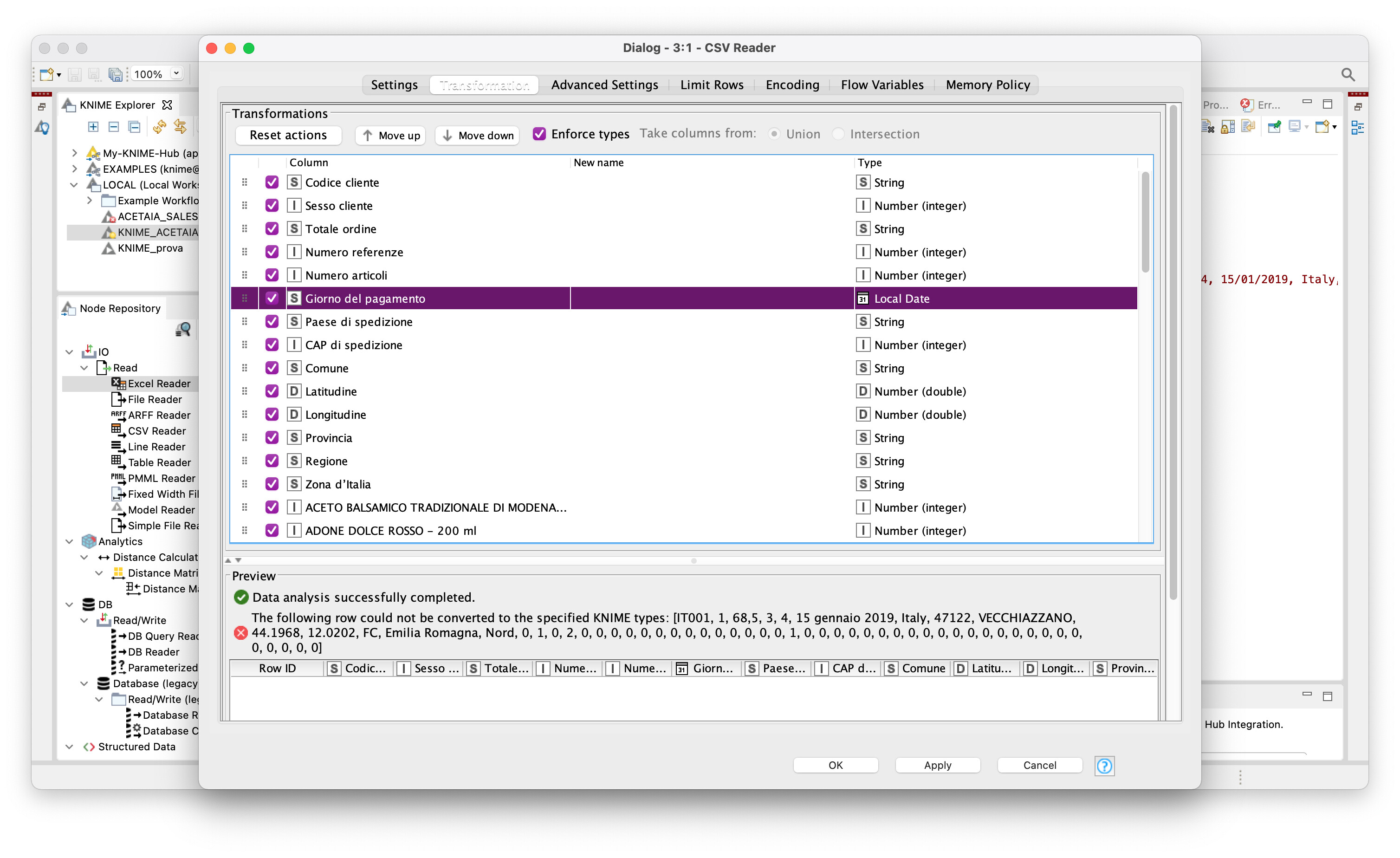Viewport: 1400px width, 858px height.
Task: Toggle the Latitudine column checkbox
Action: pyautogui.click(x=272, y=391)
